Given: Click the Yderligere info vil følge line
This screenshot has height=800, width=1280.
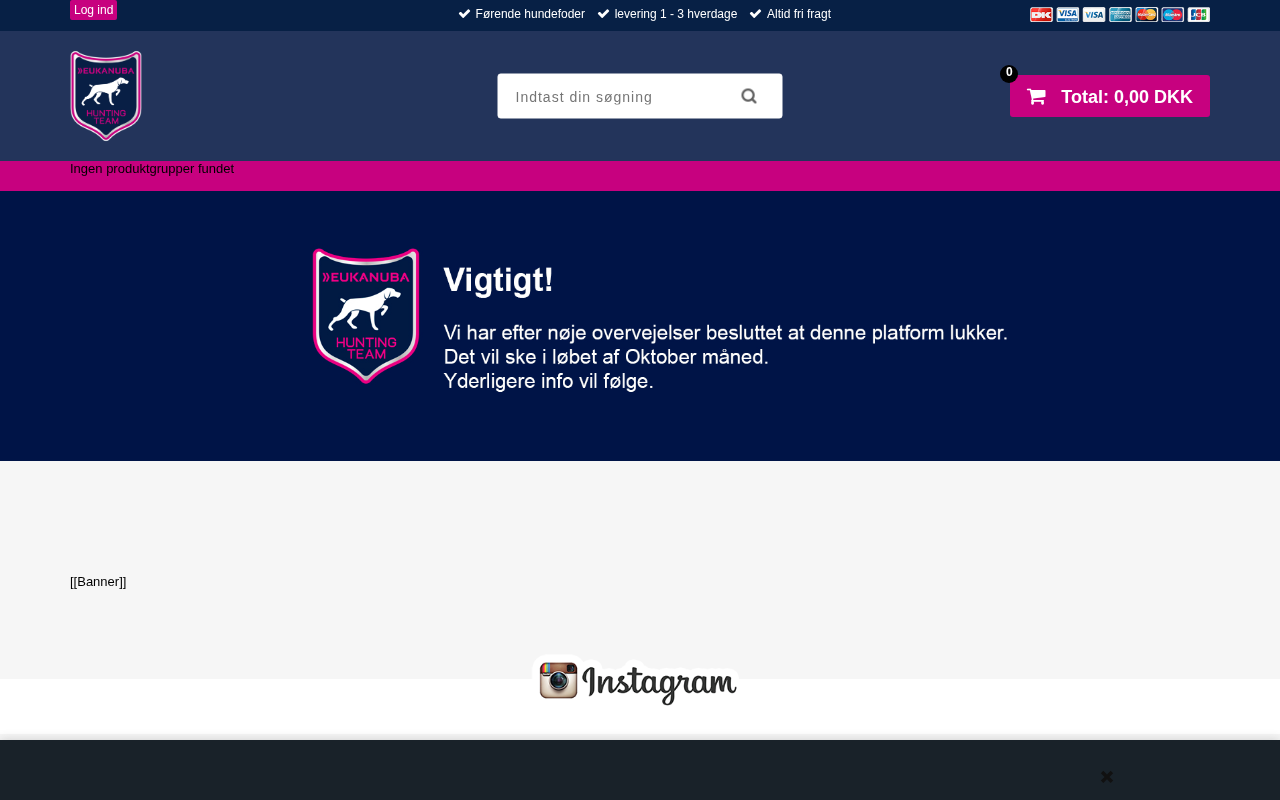Looking at the screenshot, I should (548, 381).
